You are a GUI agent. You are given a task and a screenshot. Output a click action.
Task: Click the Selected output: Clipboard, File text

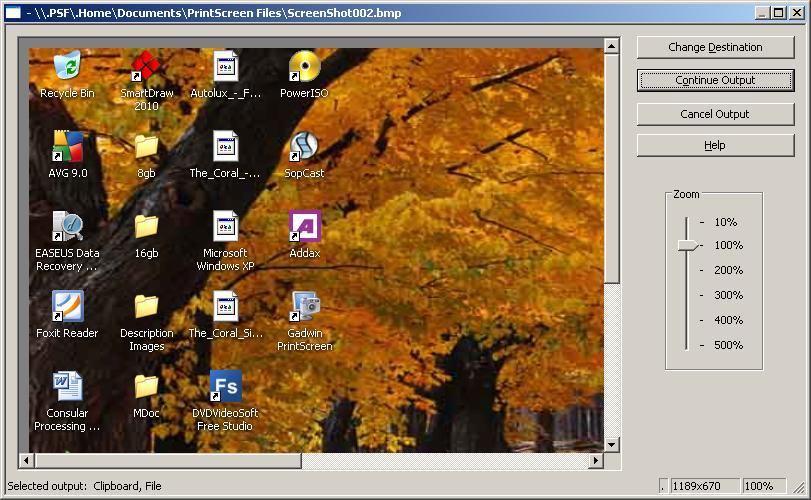tap(84, 486)
